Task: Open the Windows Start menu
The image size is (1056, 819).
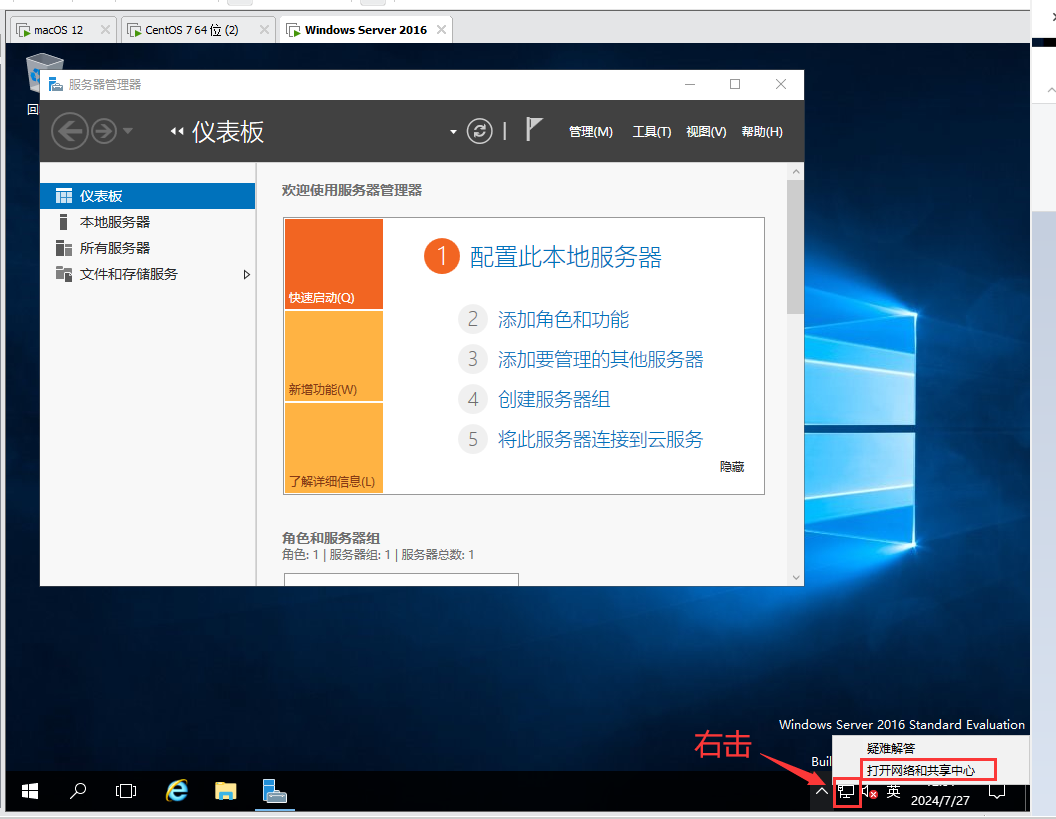Action: [x=30, y=791]
